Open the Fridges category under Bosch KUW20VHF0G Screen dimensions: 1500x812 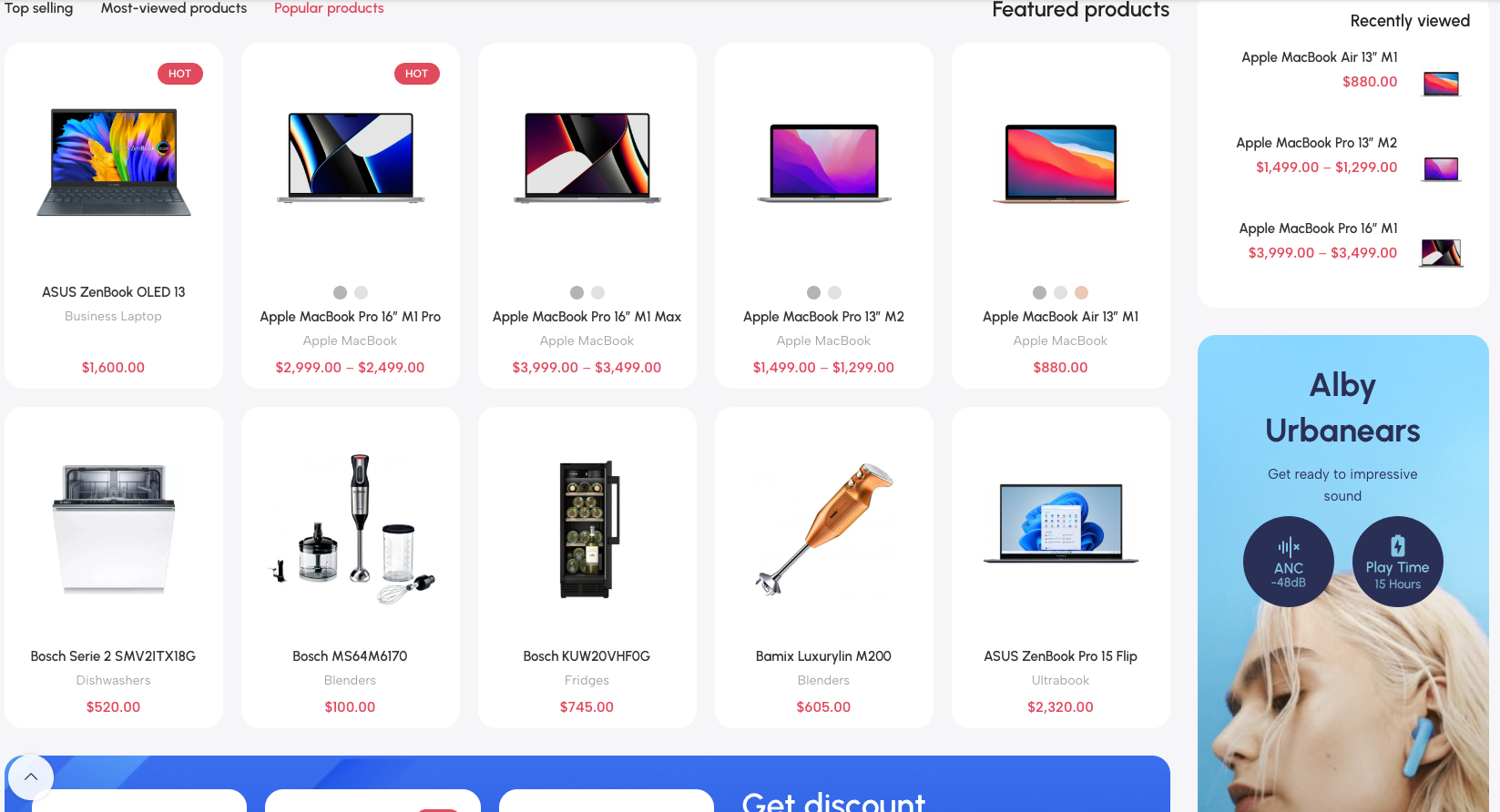point(587,680)
